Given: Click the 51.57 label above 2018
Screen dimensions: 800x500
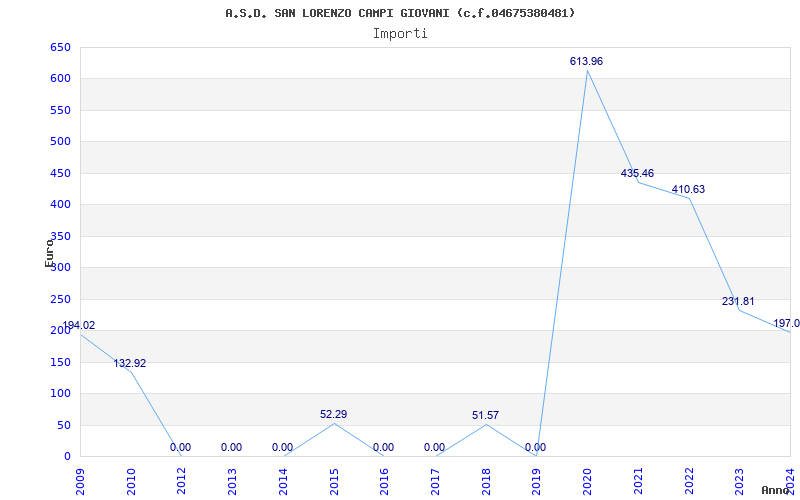Looking at the screenshot, I should (485, 415).
